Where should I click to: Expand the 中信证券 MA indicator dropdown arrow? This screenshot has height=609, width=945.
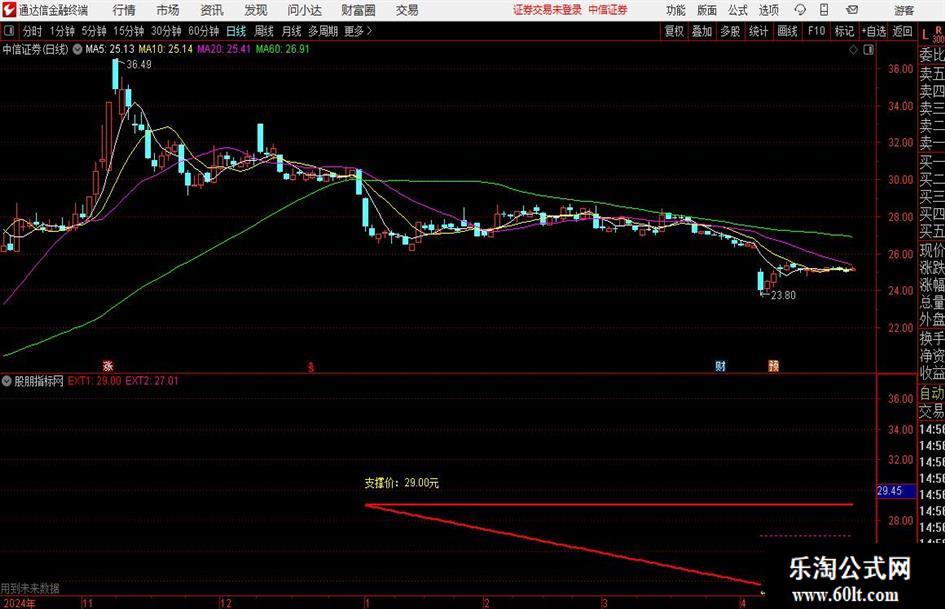pos(77,49)
